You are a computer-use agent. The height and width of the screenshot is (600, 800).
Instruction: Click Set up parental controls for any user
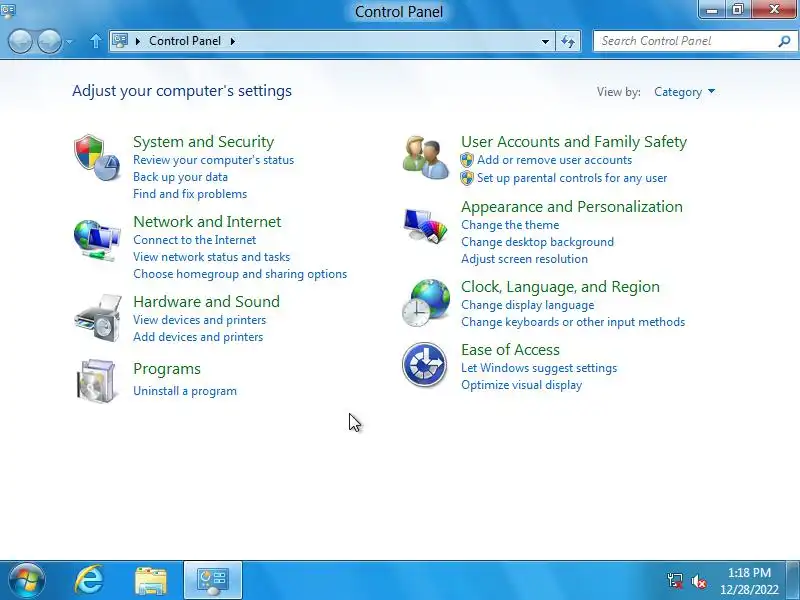(x=572, y=178)
